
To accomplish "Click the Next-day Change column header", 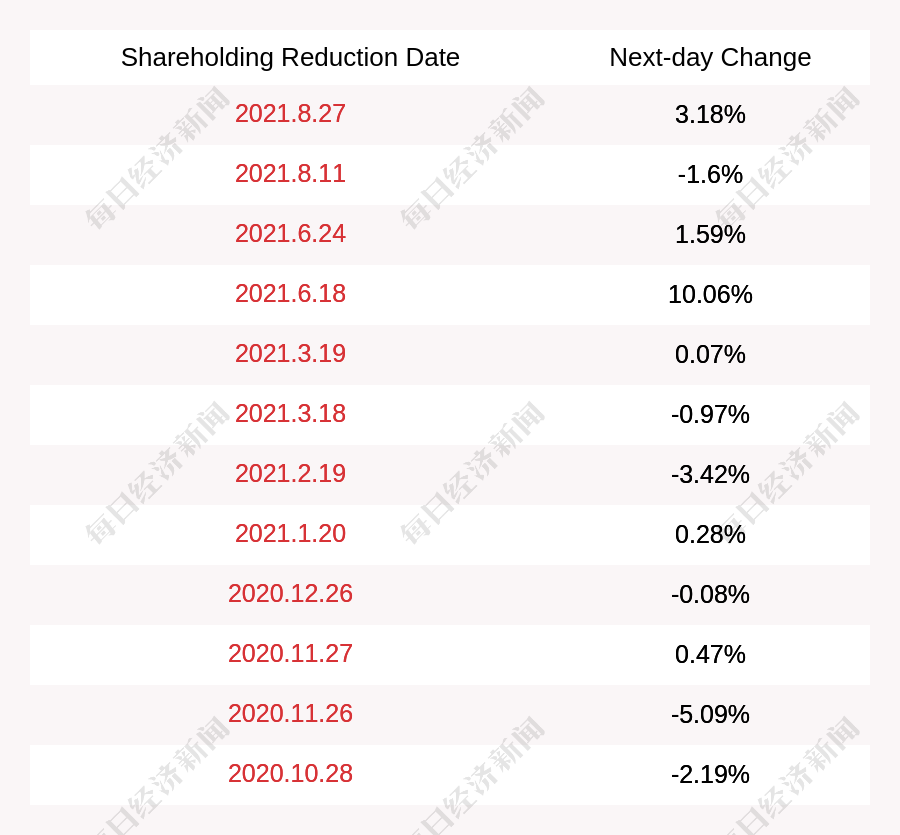I will point(710,57).
